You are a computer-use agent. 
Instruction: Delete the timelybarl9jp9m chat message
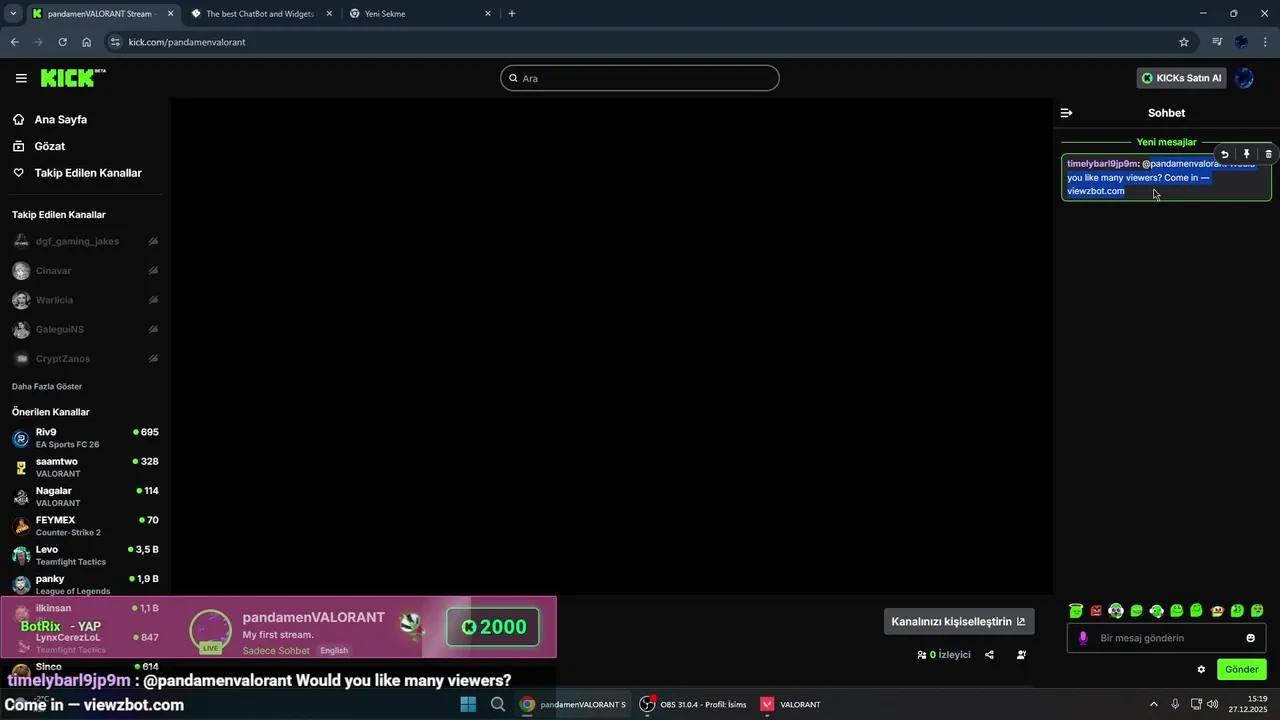coord(1268,154)
